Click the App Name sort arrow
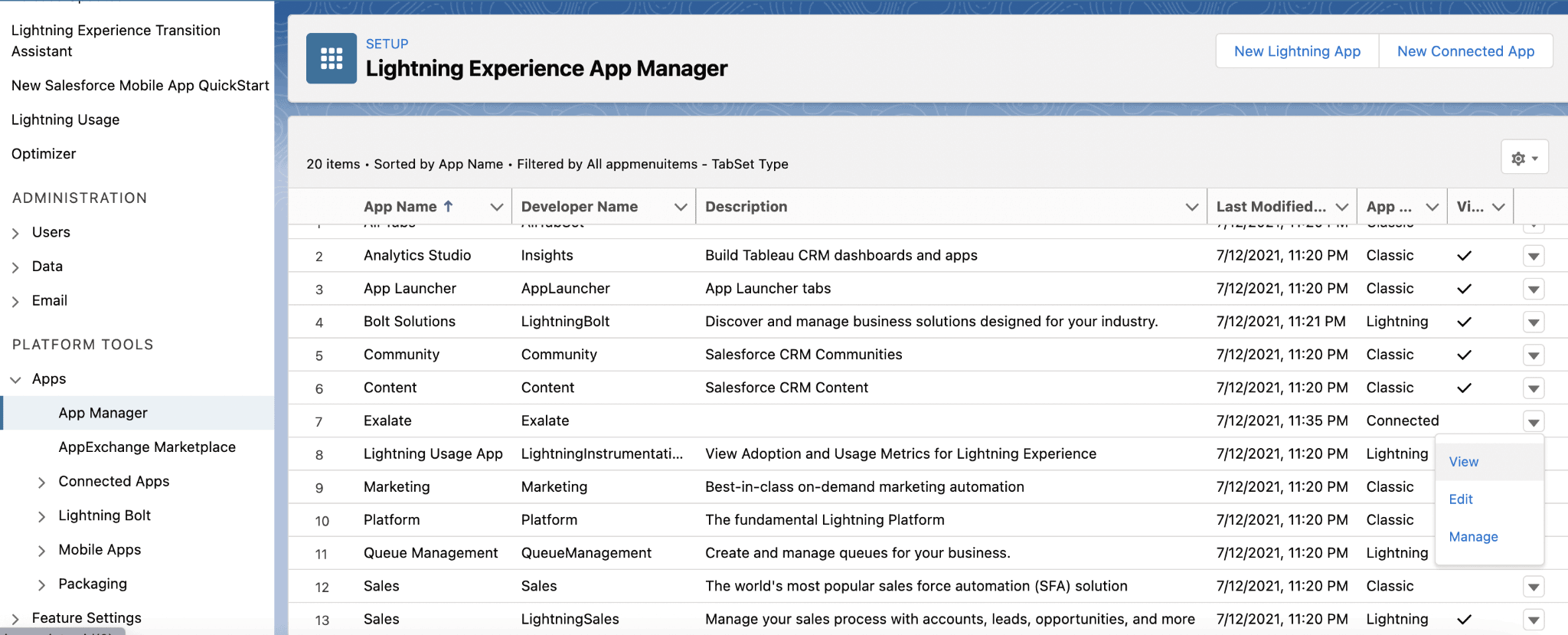The width and height of the screenshot is (1568, 635). tap(449, 206)
